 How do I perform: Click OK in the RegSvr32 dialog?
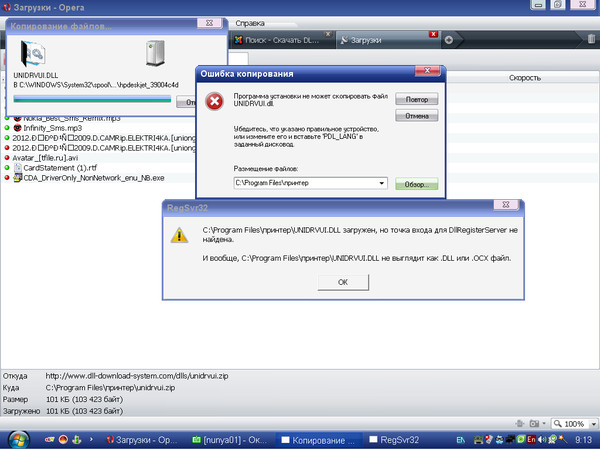pos(343,282)
